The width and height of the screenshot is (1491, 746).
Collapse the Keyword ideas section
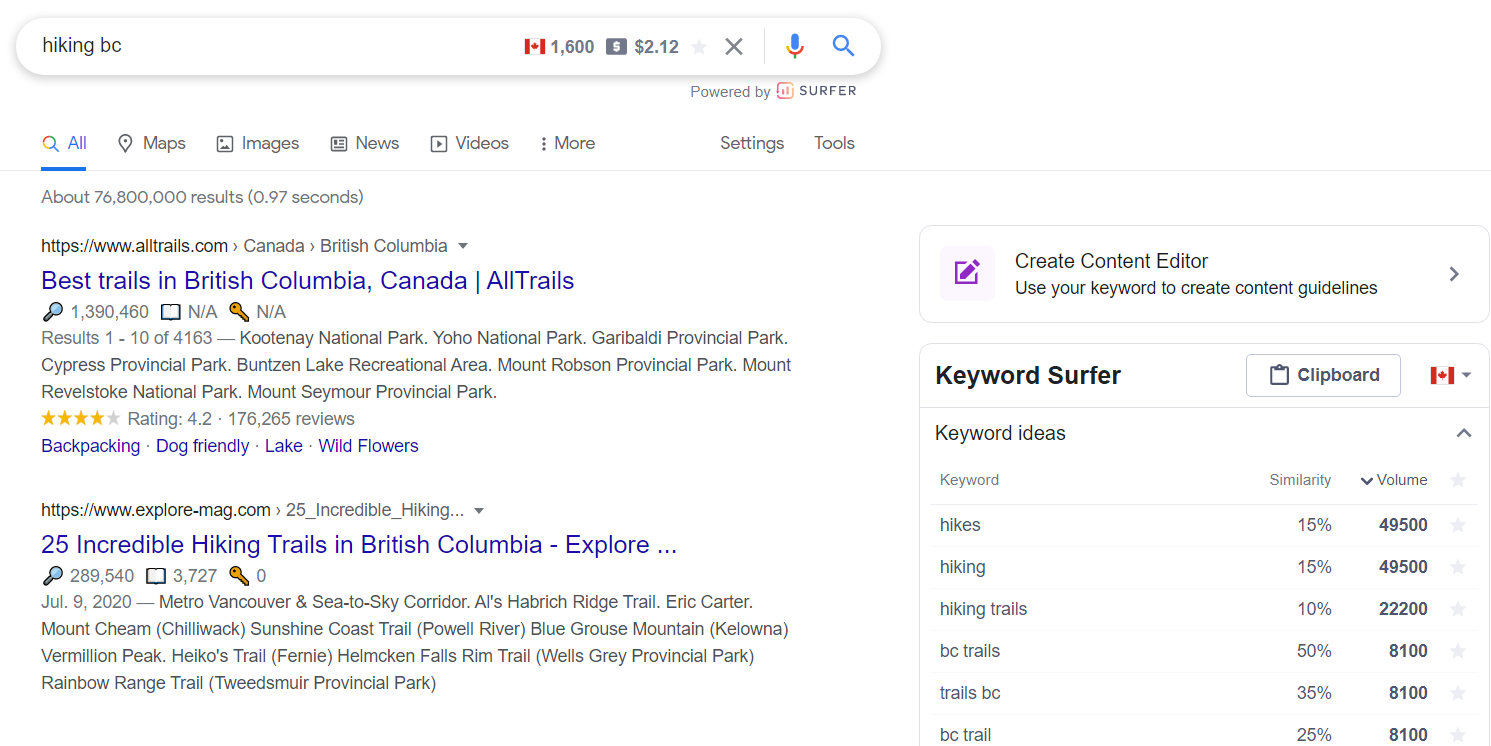click(x=1463, y=433)
